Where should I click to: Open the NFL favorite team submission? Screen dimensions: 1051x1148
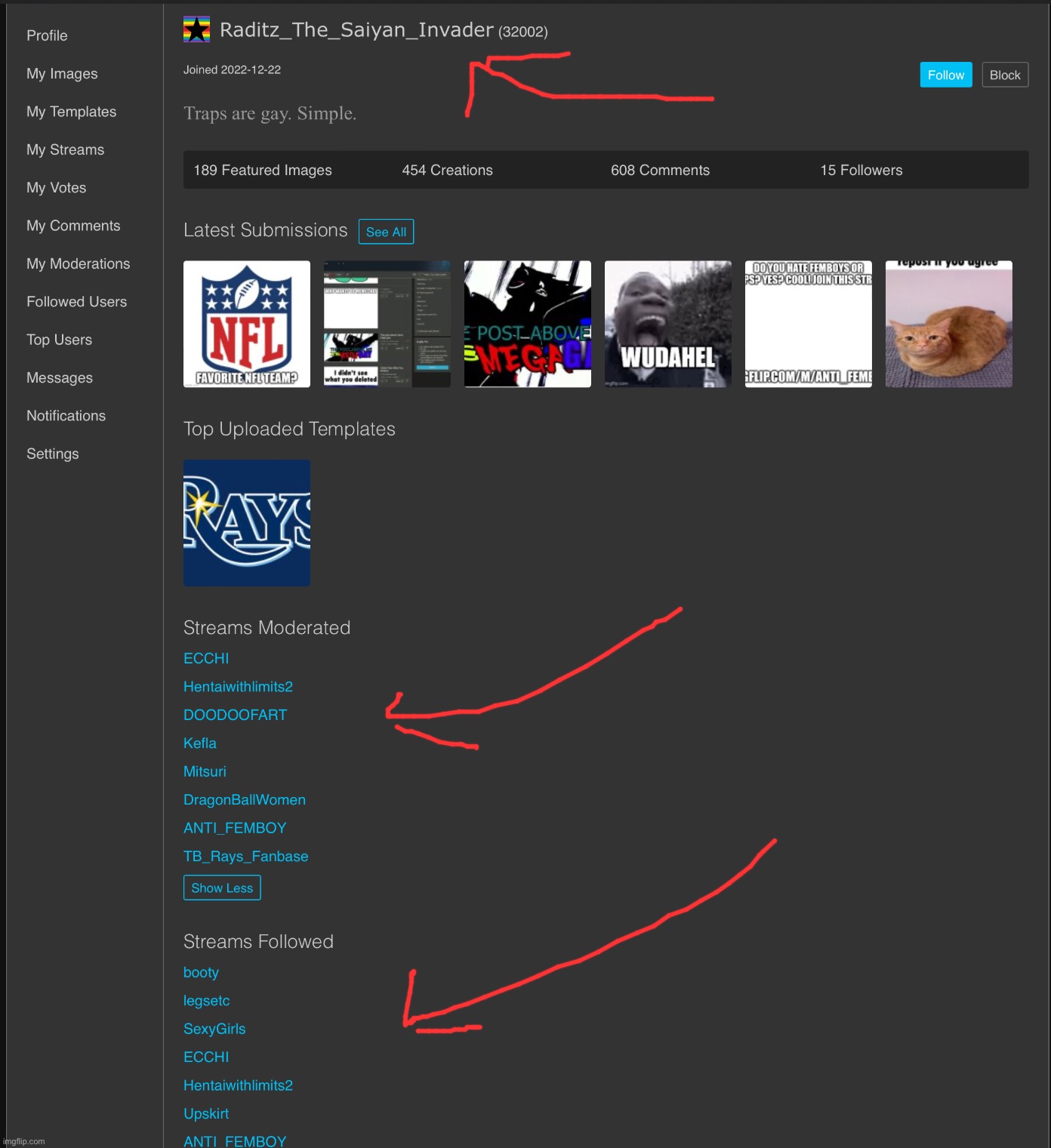point(247,324)
